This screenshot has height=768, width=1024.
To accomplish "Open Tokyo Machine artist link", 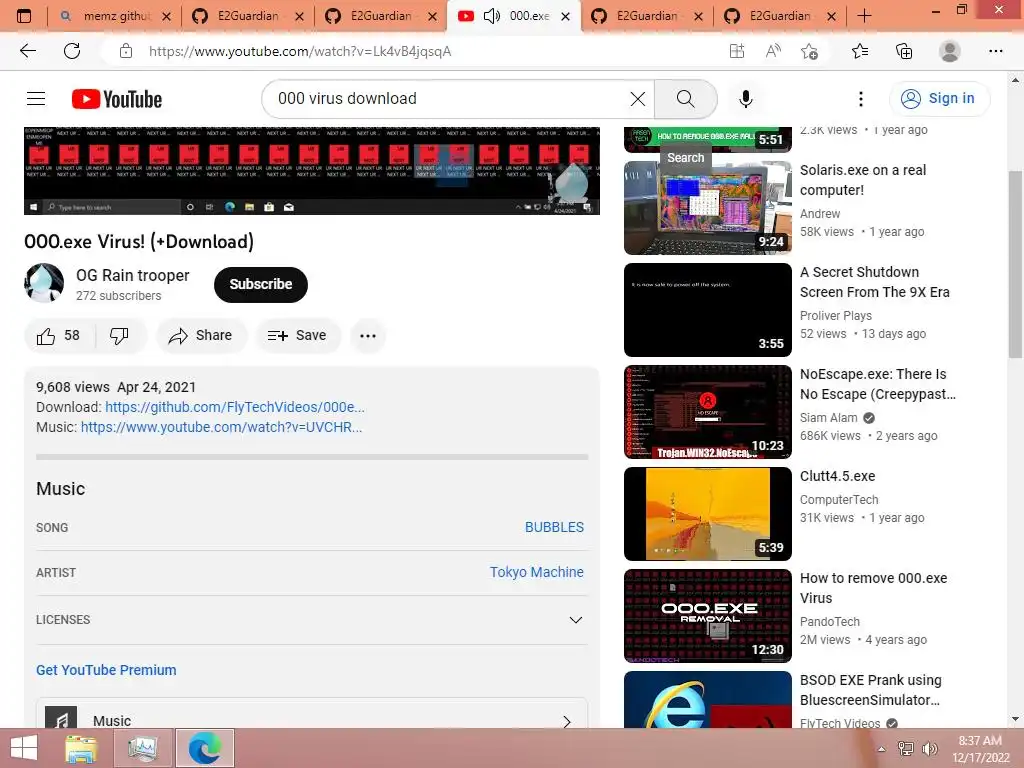I will [x=536, y=572].
